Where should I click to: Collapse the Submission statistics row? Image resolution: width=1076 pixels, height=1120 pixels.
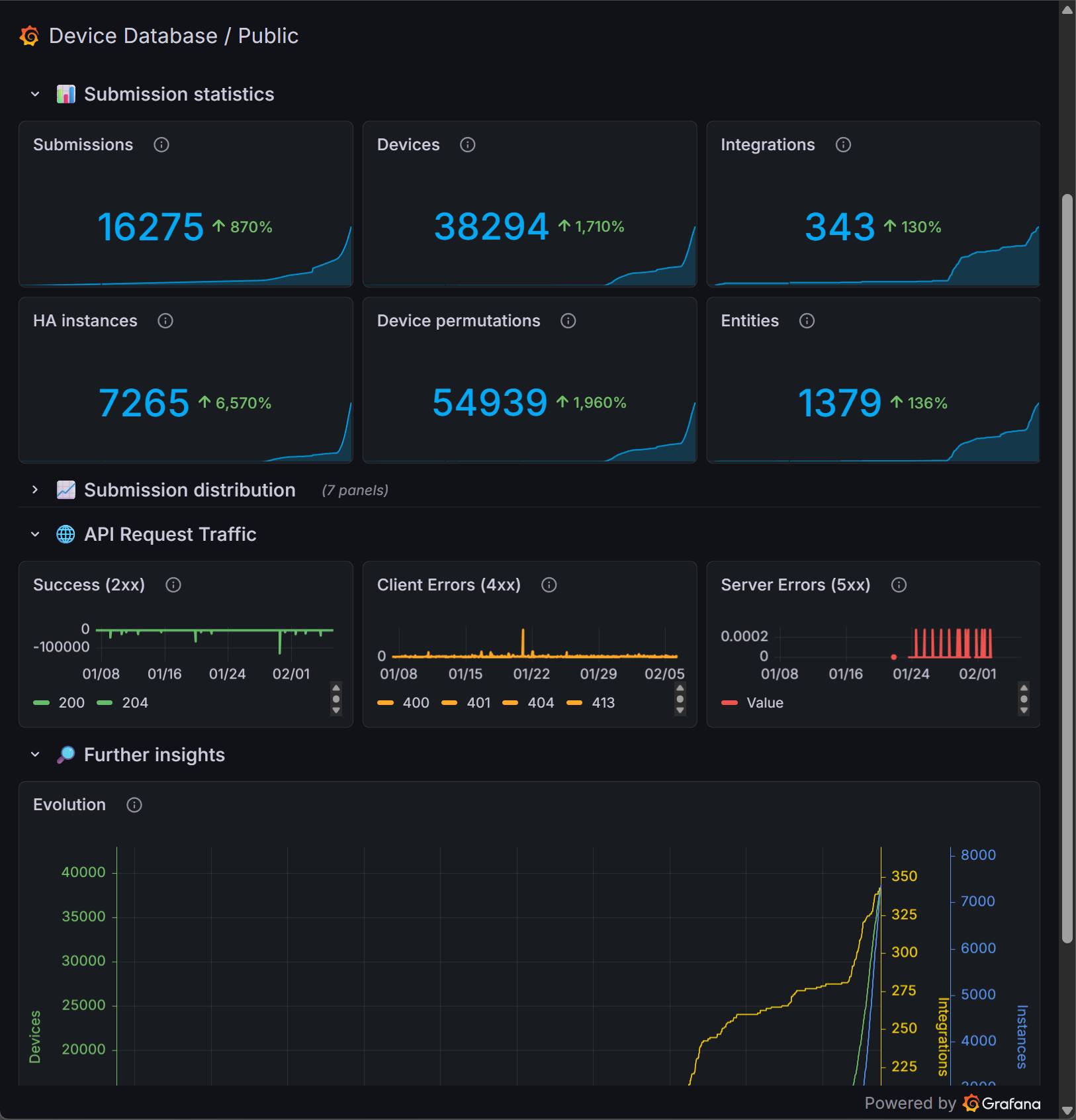pos(35,94)
